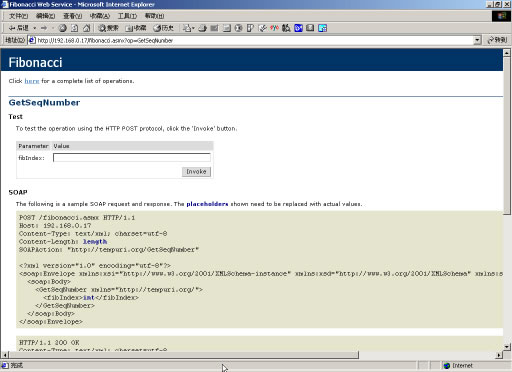Click the GetSeqNumber heading
The width and height of the screenshot is (512, 372).
click(x=44, y=102)
